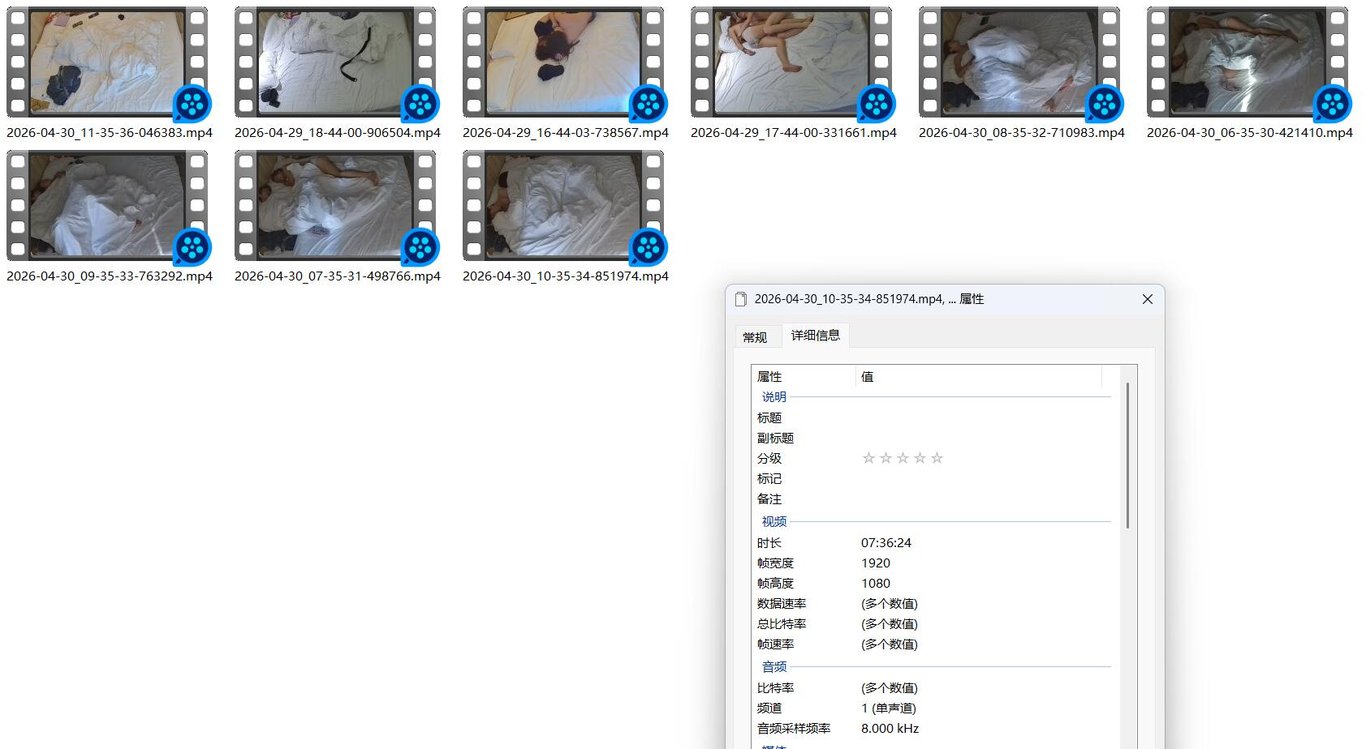Click file name 2026-04-29_18-44-00-906504.mp4
The height and width of the screenshot is (749, 1366).
coord(338,132)
